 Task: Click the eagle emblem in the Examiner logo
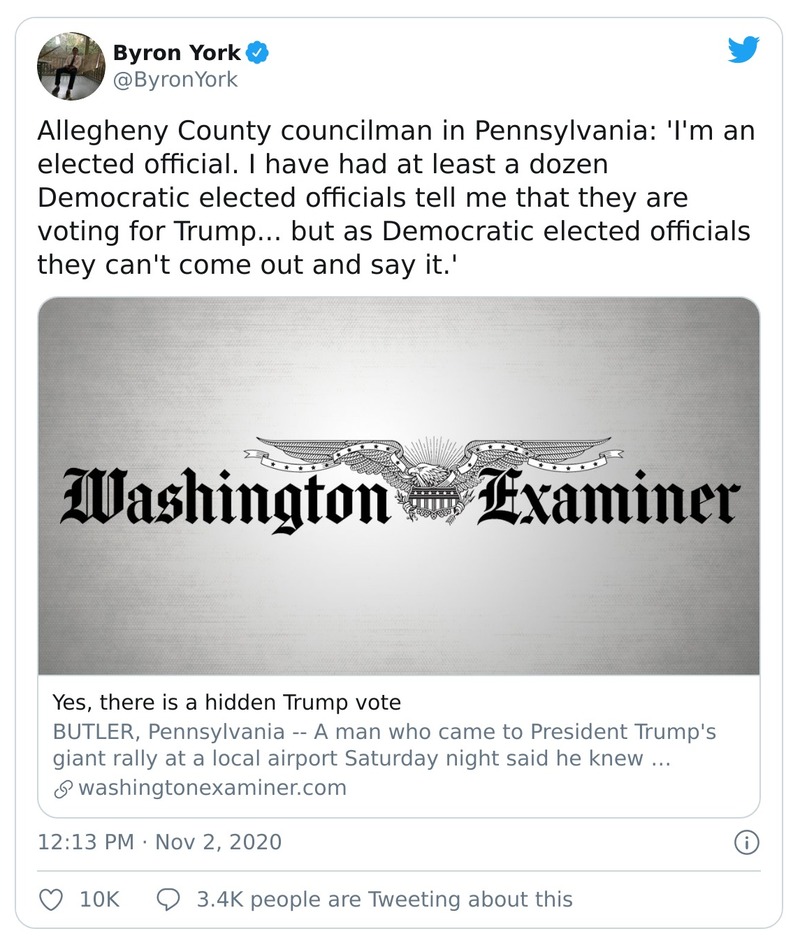433,489
